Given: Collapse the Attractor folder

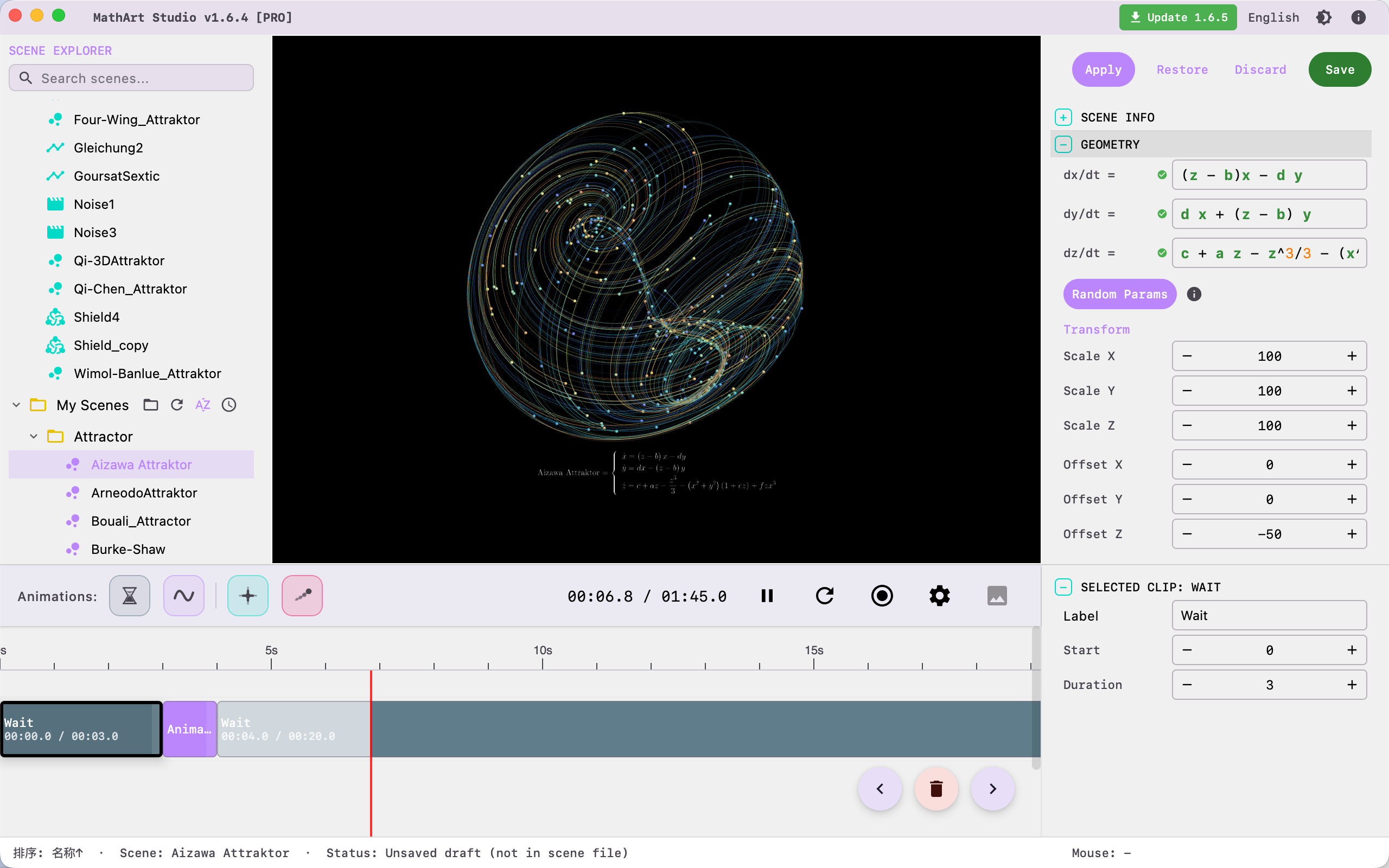Looking at the screenshot, I should coord(34,437).
